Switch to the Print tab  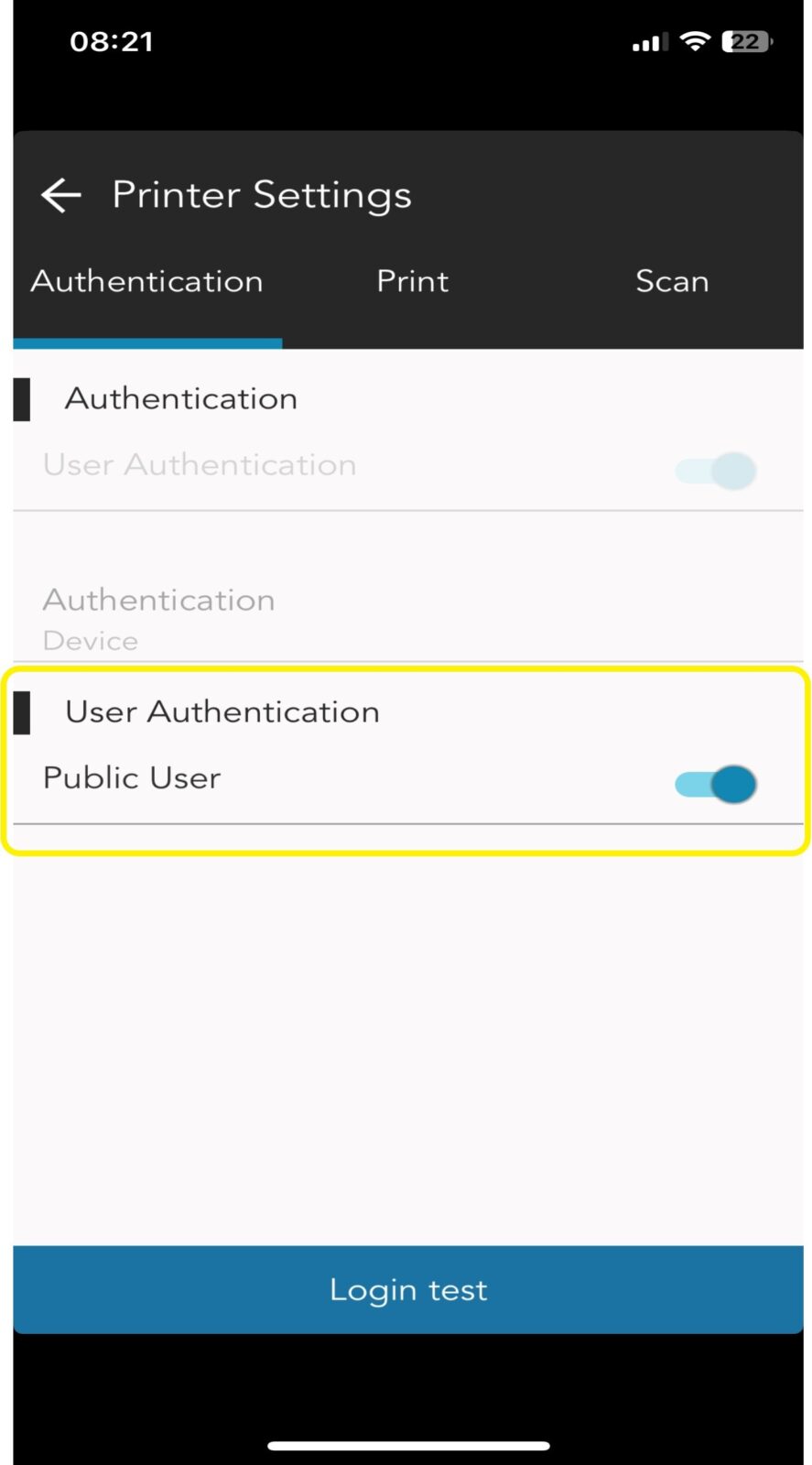(x=413, y=281)
